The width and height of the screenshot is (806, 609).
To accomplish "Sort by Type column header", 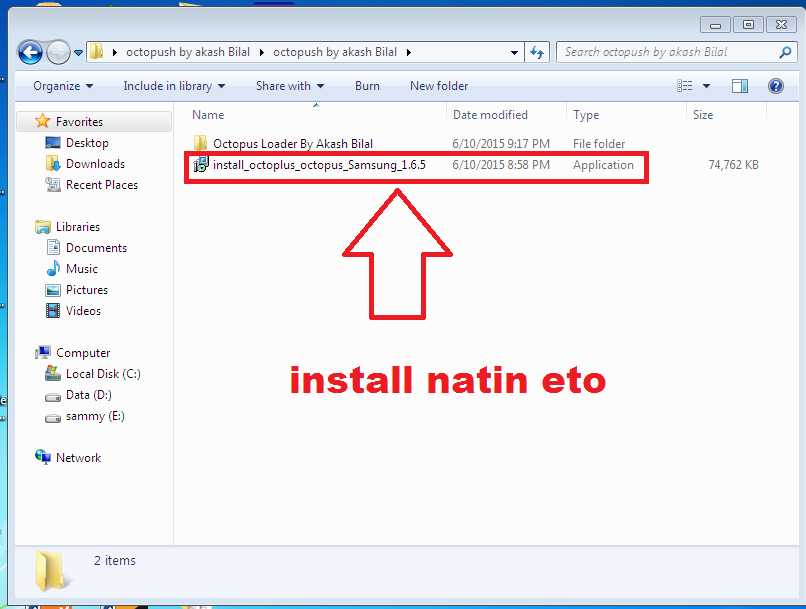I will tap(586, 115).
